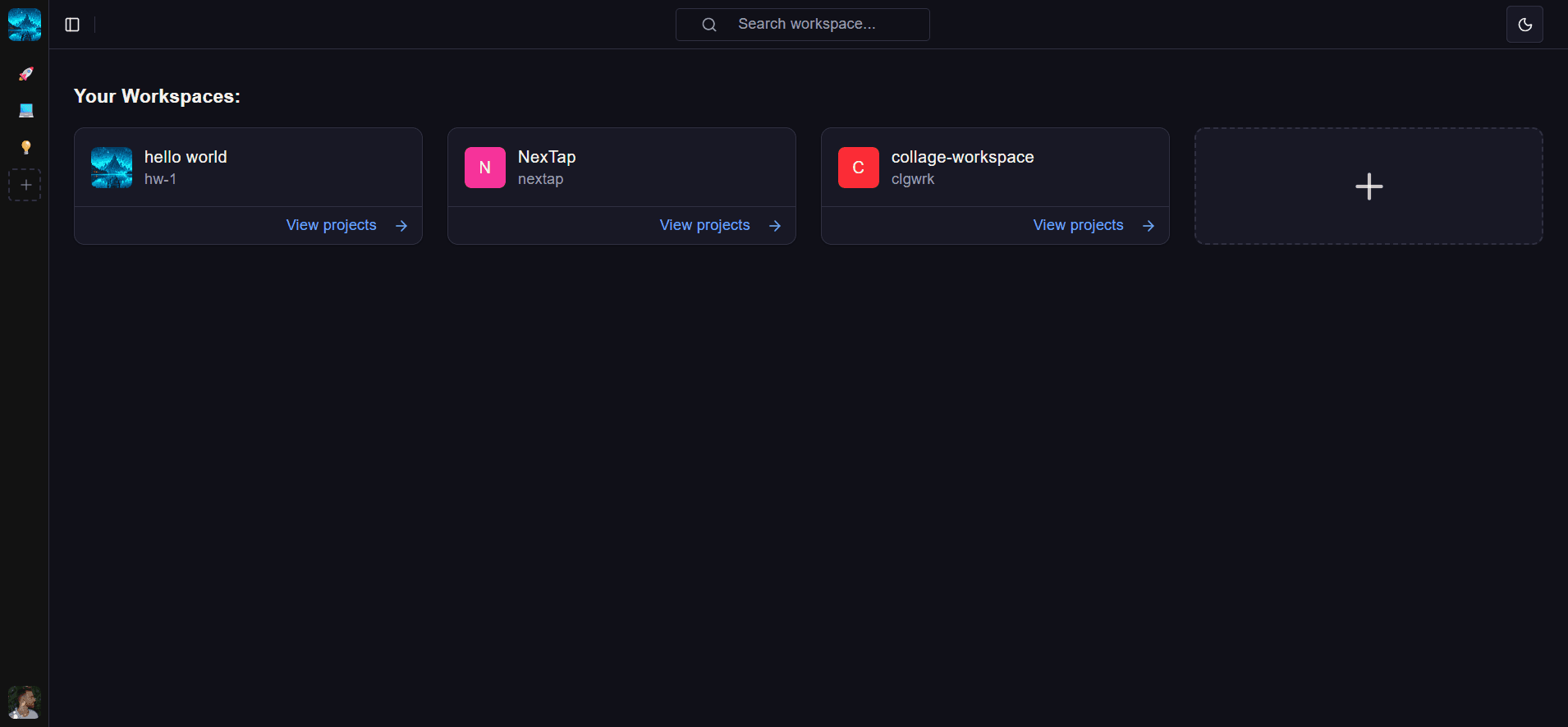Toggle the sidebar panel icon
The height and width of the screenshot is (727, 1568).
coord(72,25)
